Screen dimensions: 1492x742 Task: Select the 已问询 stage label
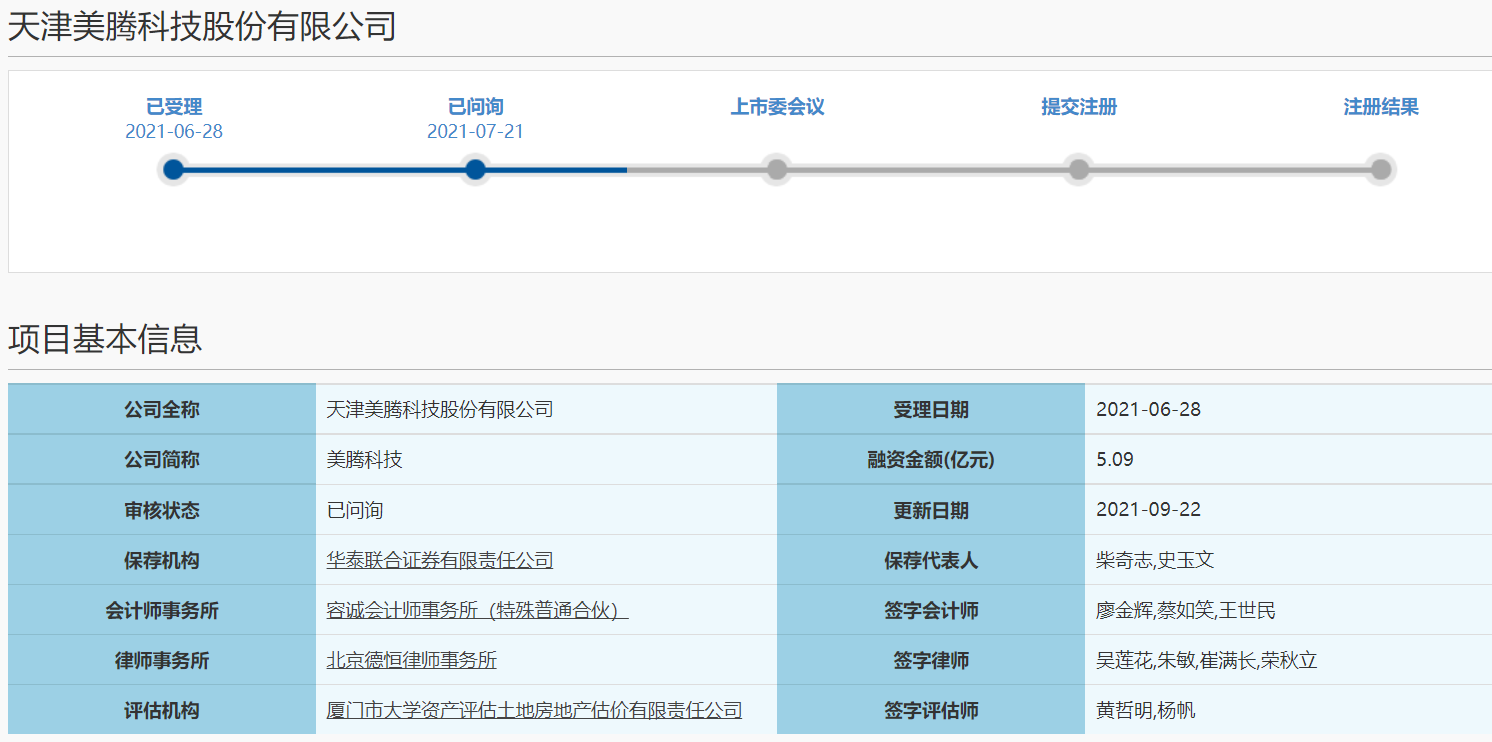[x=476, y=107]
